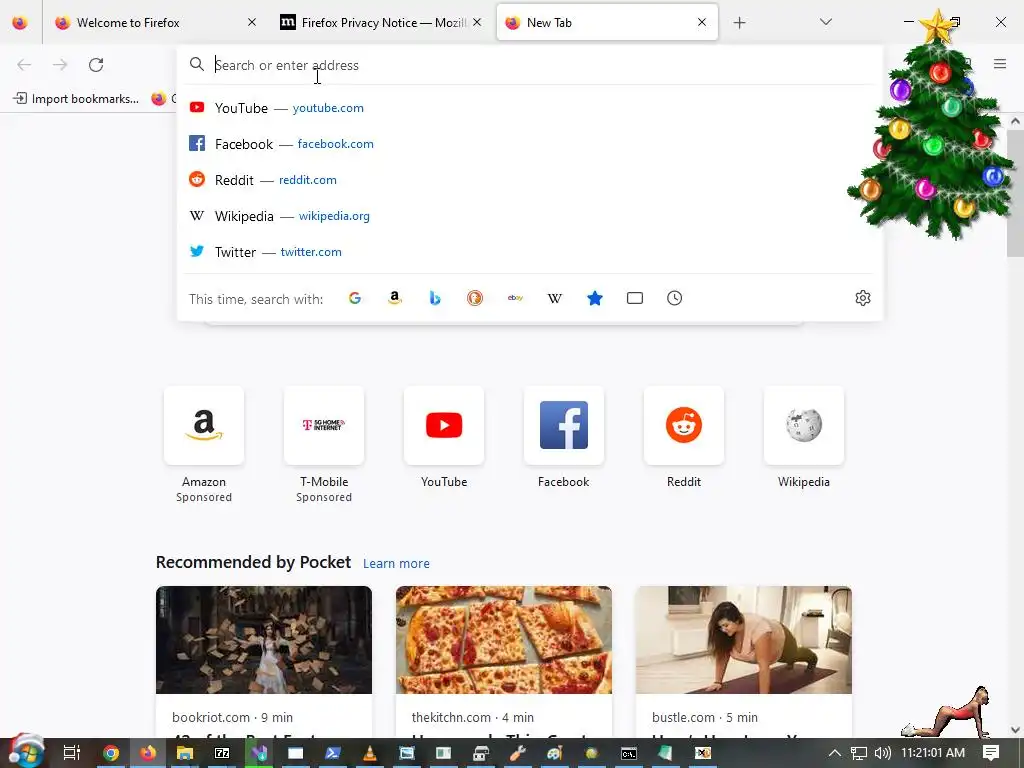Choose Facebook facebook.com suggestion
The height and width of the screenshot is (768, 1024).
click(x=530, y=144)
